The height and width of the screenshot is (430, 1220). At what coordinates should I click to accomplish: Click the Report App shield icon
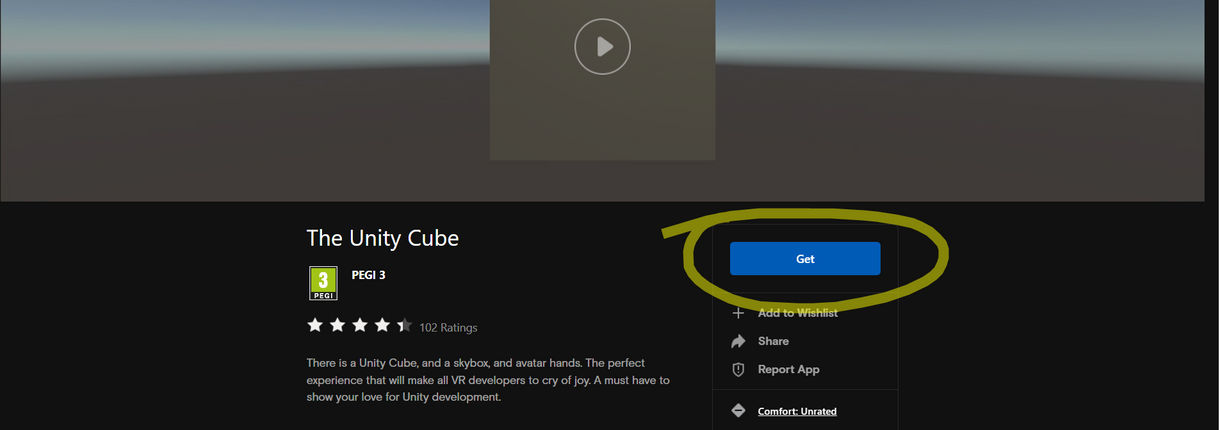pyautogui.click(x=738, y=369)
